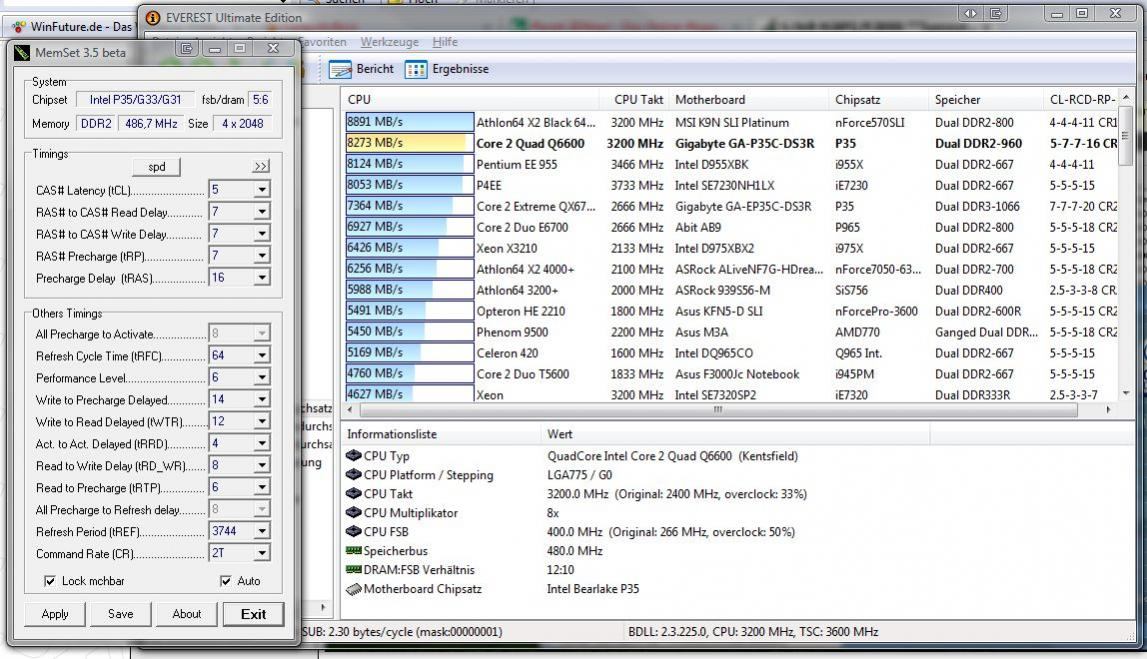Click the CPU Takt chip icon
1147x659 pixels.
[x=353, y=494]
